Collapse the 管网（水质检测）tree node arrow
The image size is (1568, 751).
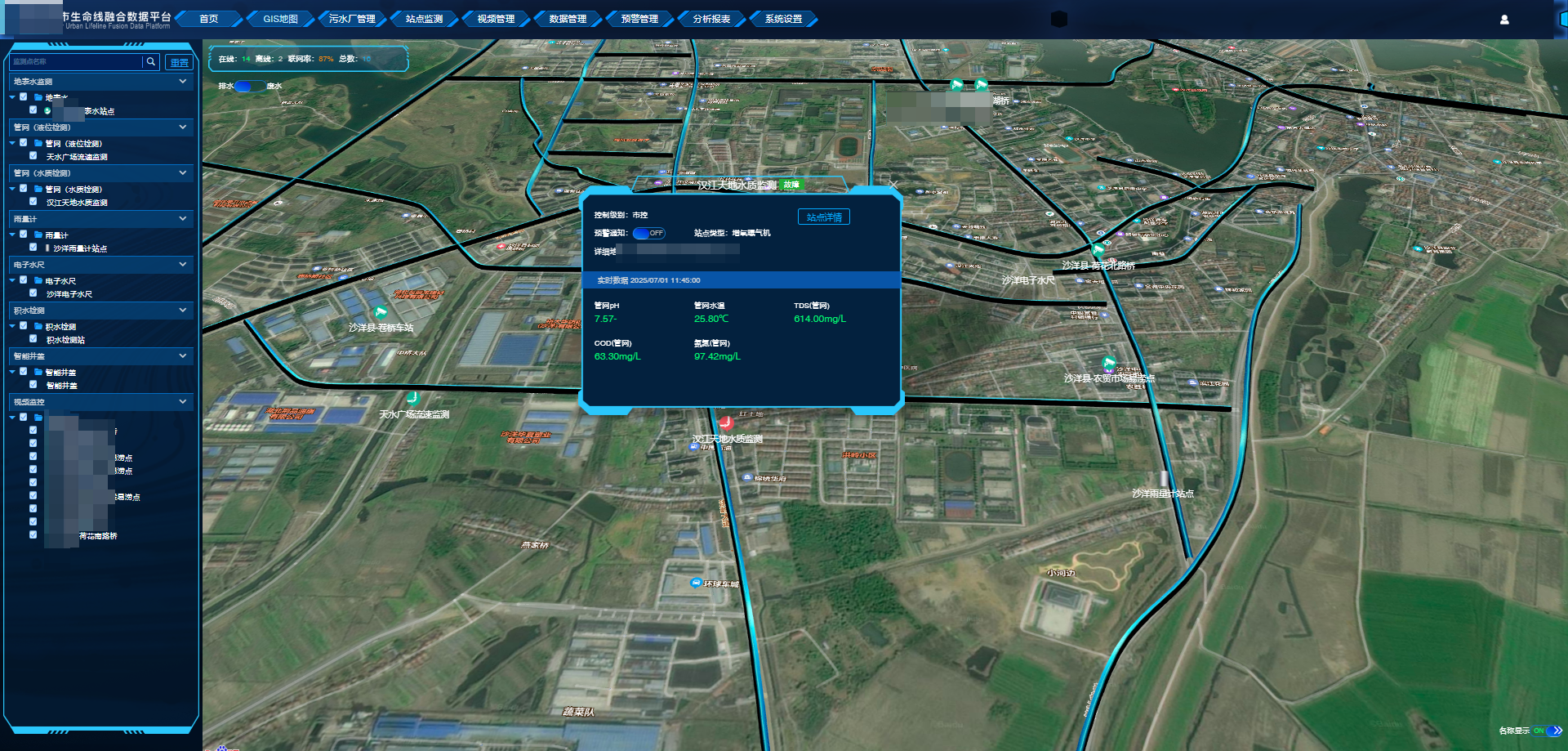[13, 189]
